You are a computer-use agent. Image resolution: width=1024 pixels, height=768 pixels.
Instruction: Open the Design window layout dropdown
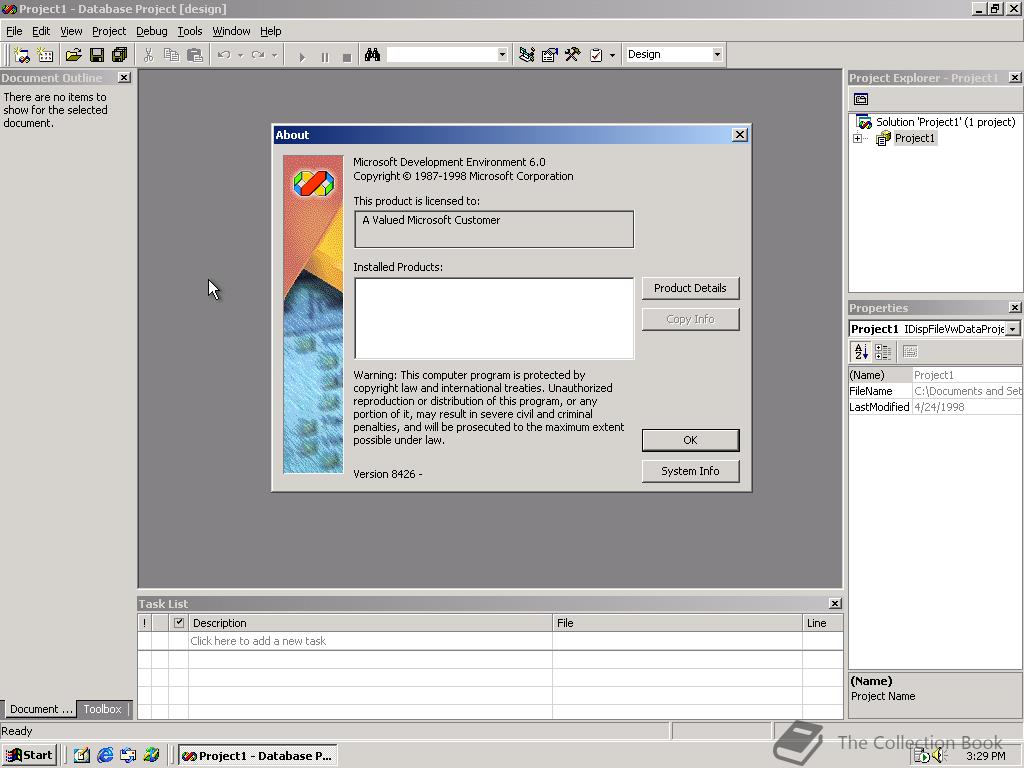point(717,54)
